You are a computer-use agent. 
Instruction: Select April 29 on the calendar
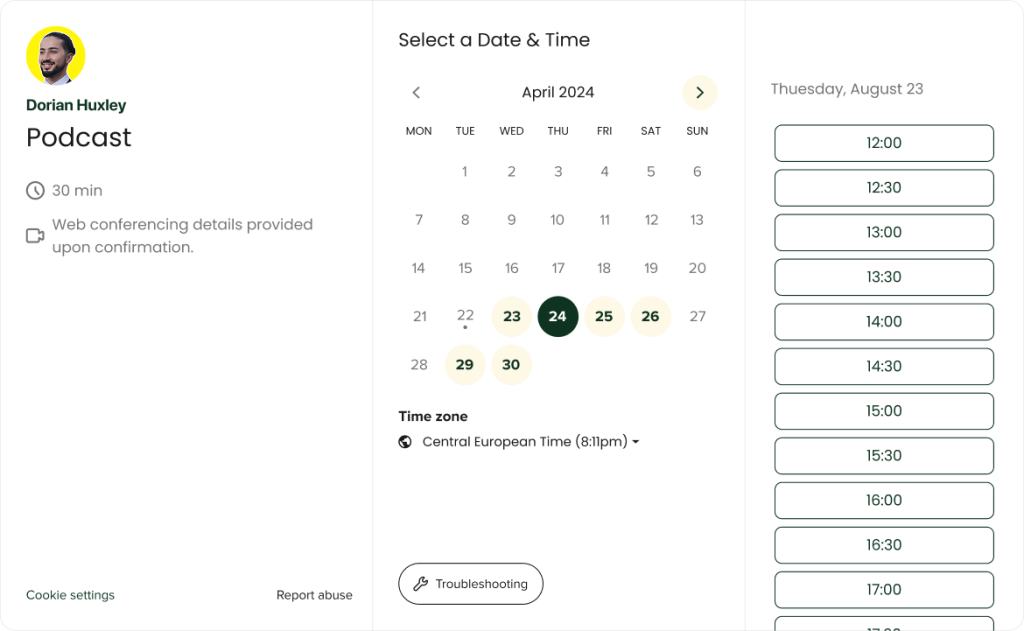(x=465, y=364)
